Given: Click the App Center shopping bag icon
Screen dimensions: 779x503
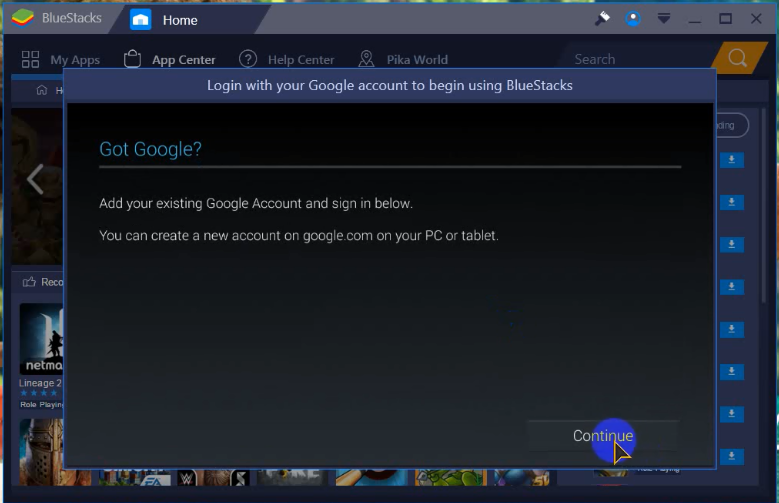Looking at the screenshot, I should coord(132,59).
